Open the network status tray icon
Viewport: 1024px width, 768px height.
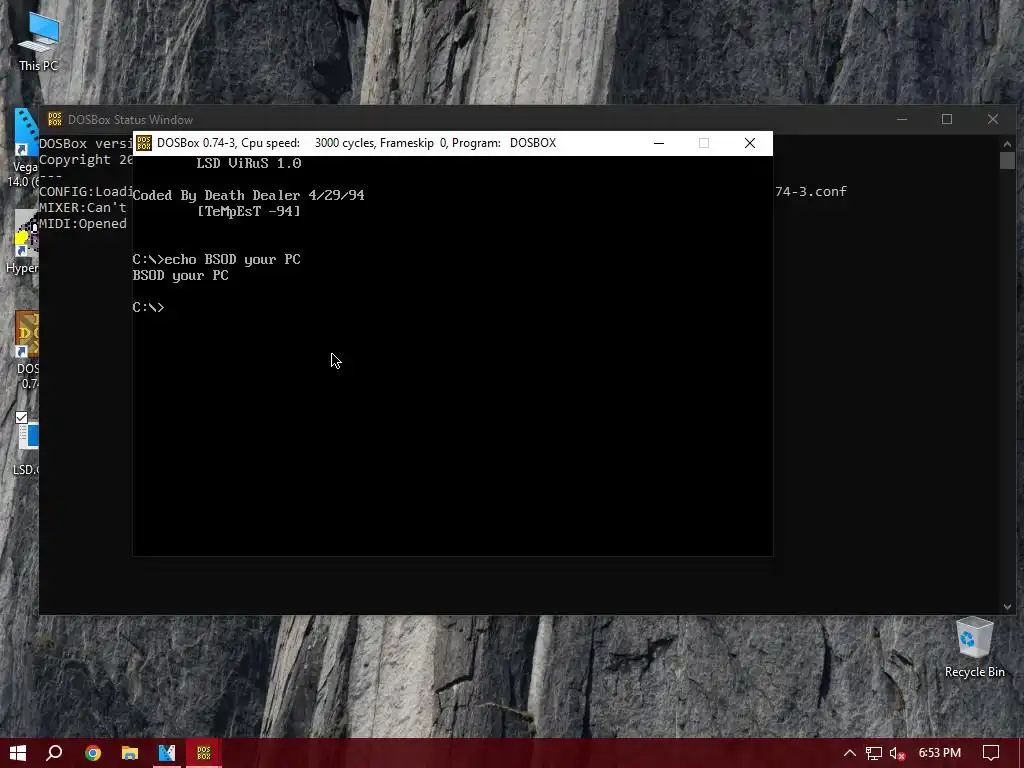873,753
